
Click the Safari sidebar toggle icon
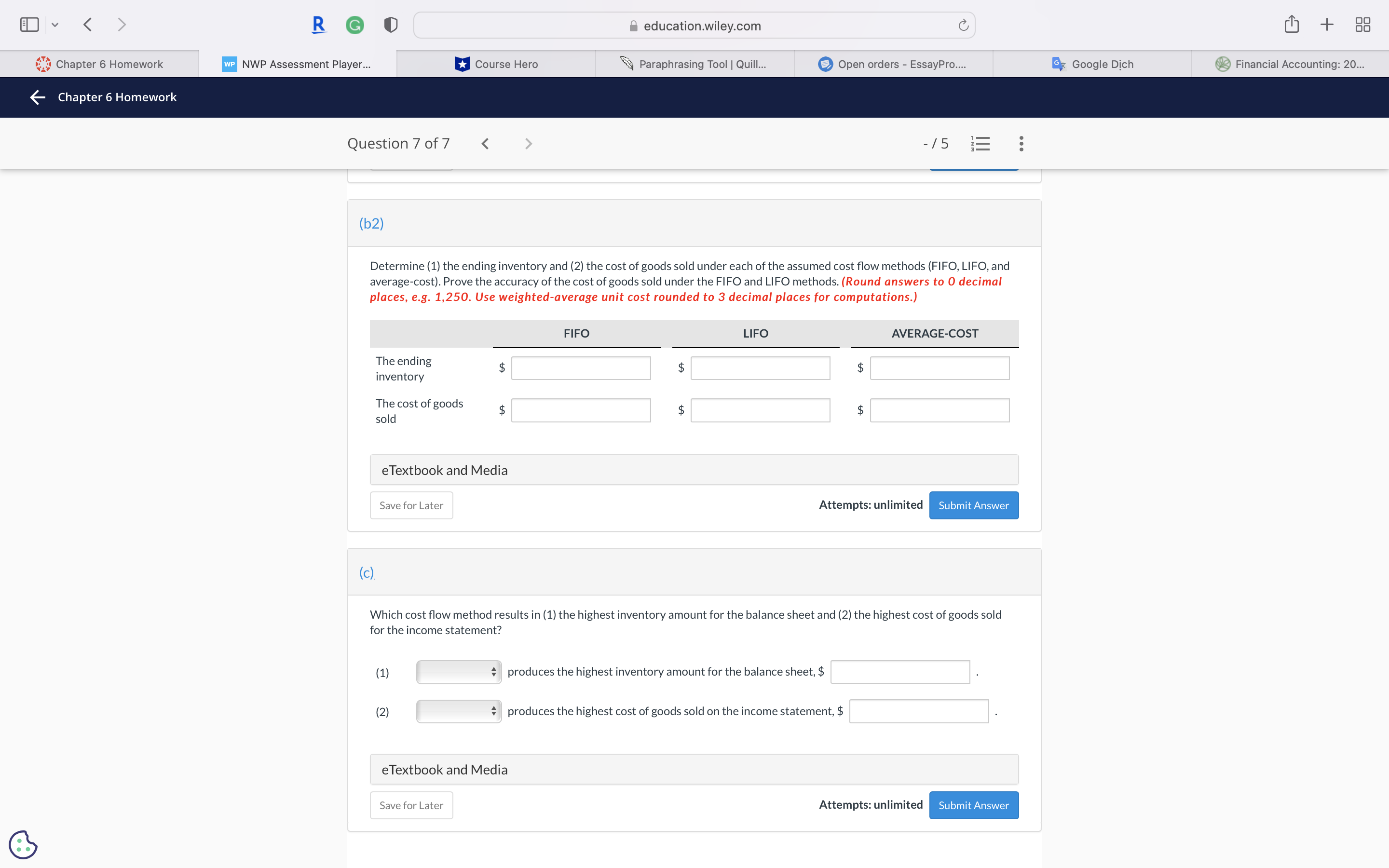(29, 25)
